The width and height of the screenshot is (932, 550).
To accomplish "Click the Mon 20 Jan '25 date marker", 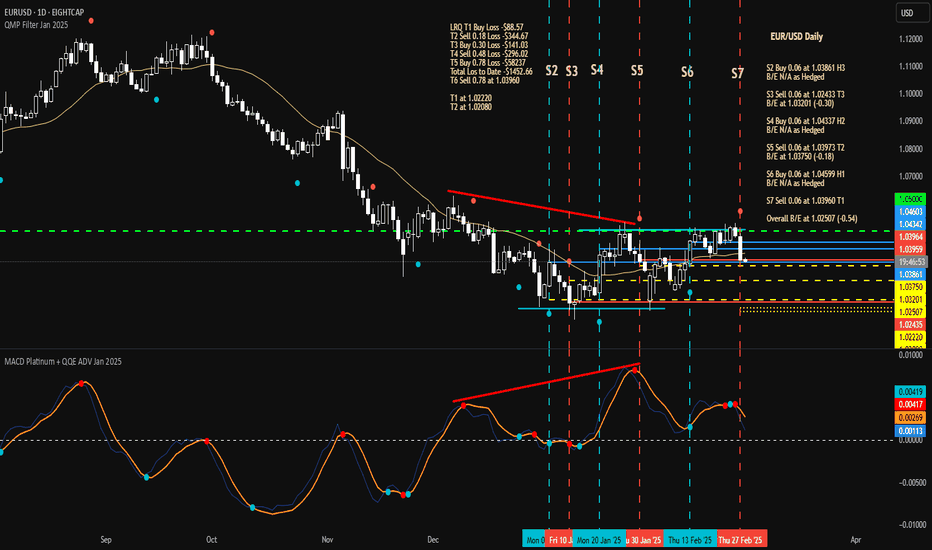I will pyautogui.click(x=599, y=540).
